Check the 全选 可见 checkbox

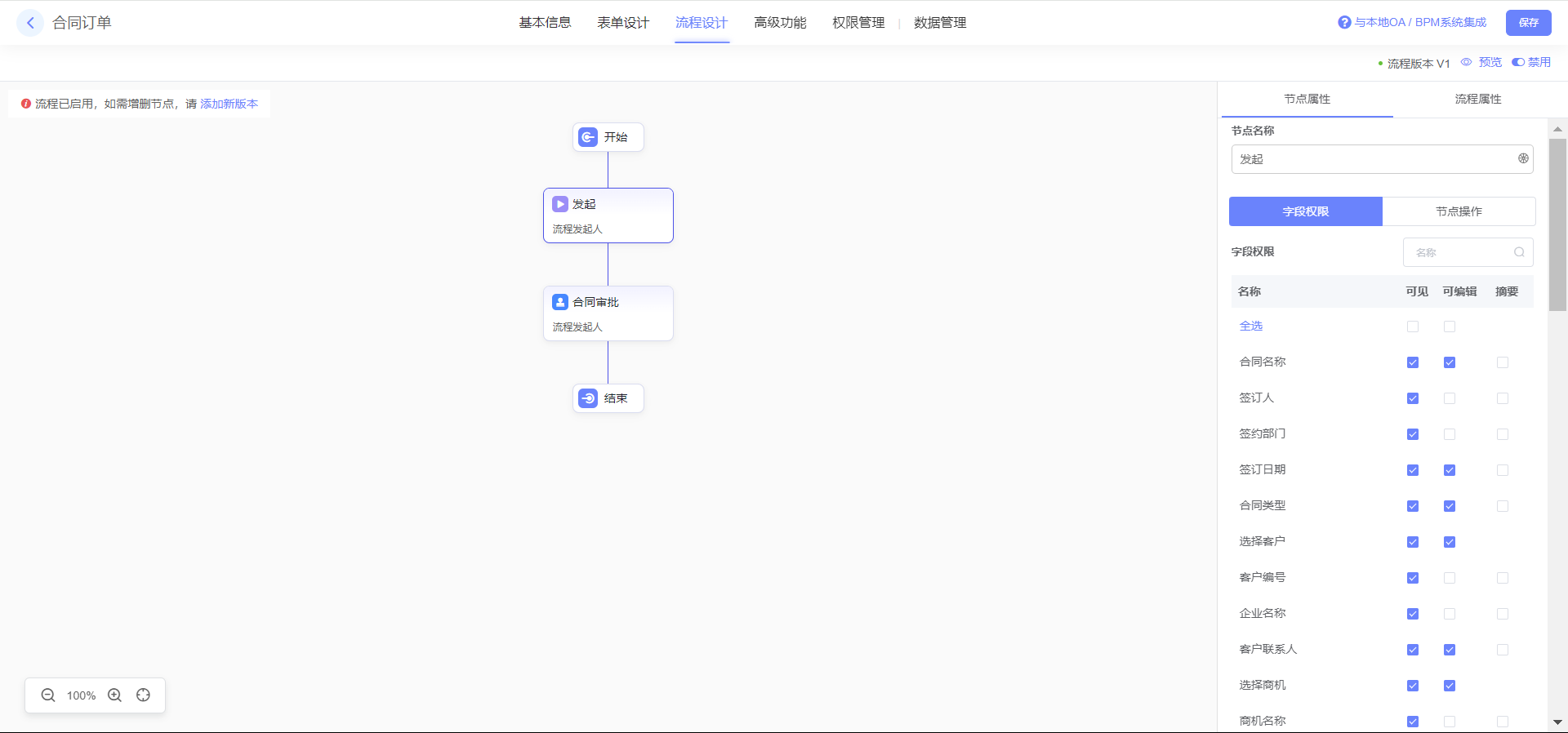(1413, 327)
